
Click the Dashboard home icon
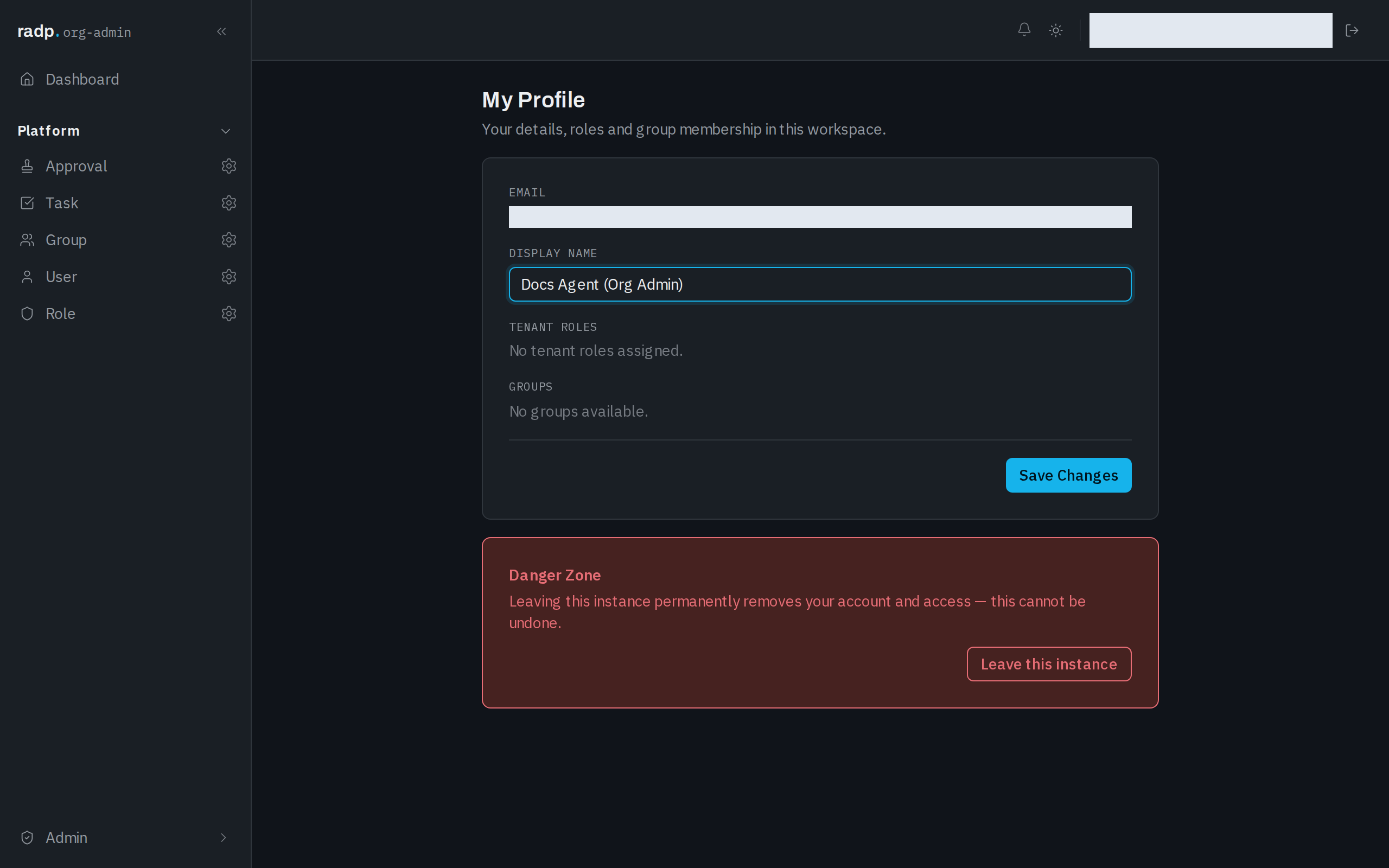27,79
